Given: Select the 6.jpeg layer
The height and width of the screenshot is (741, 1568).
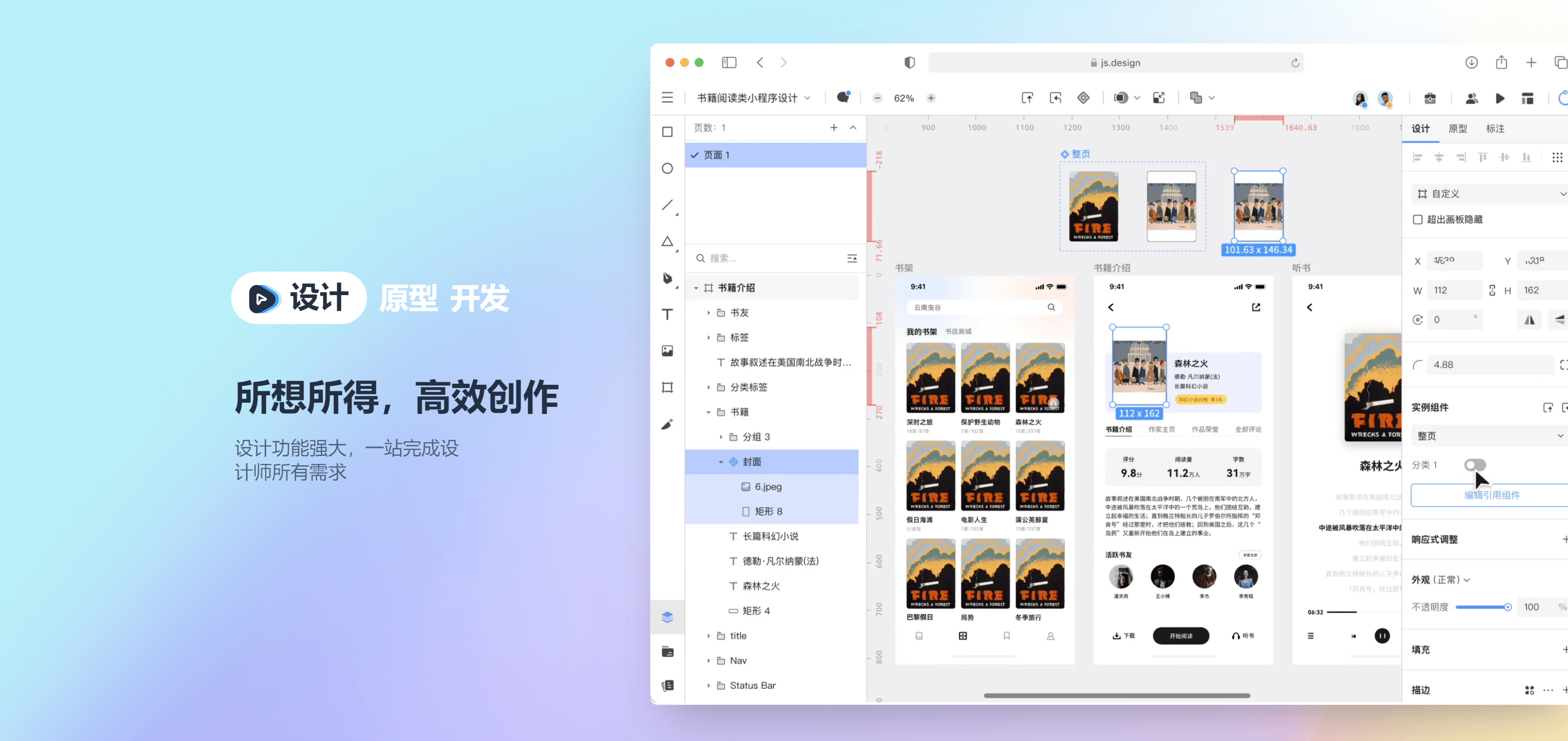Looking at the screenshot, I should [768, 486].
